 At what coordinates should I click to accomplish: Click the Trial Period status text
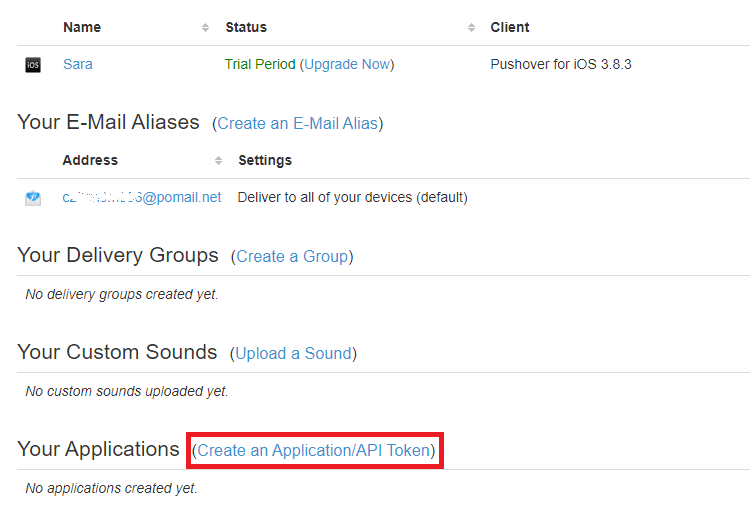[x=260, y=64]
